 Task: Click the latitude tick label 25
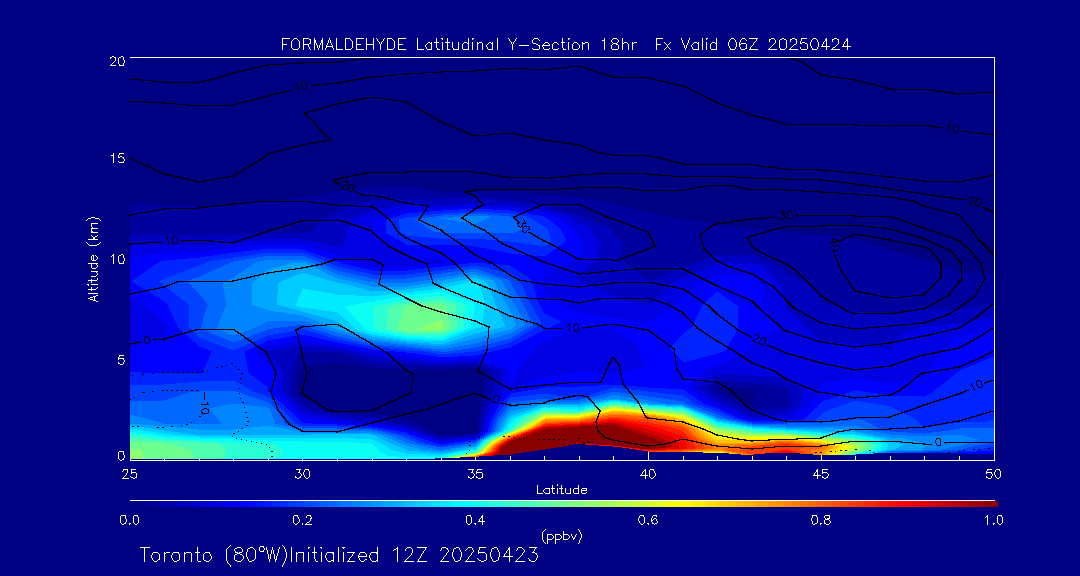[x=130, y=474]
